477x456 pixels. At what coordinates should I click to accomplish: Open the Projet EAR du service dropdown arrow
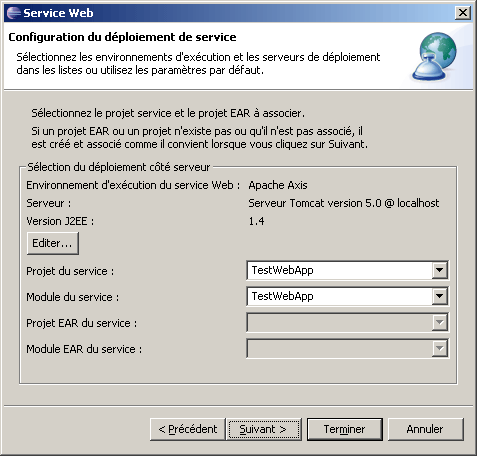point(440,322)
